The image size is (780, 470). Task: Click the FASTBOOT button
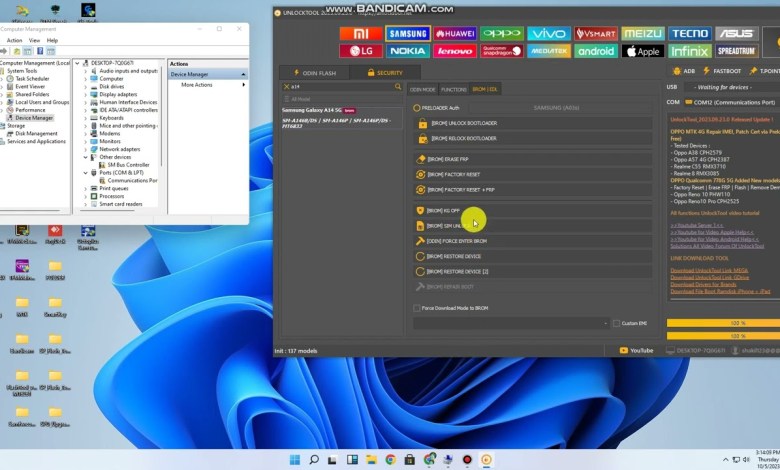(x=722, y=71)
